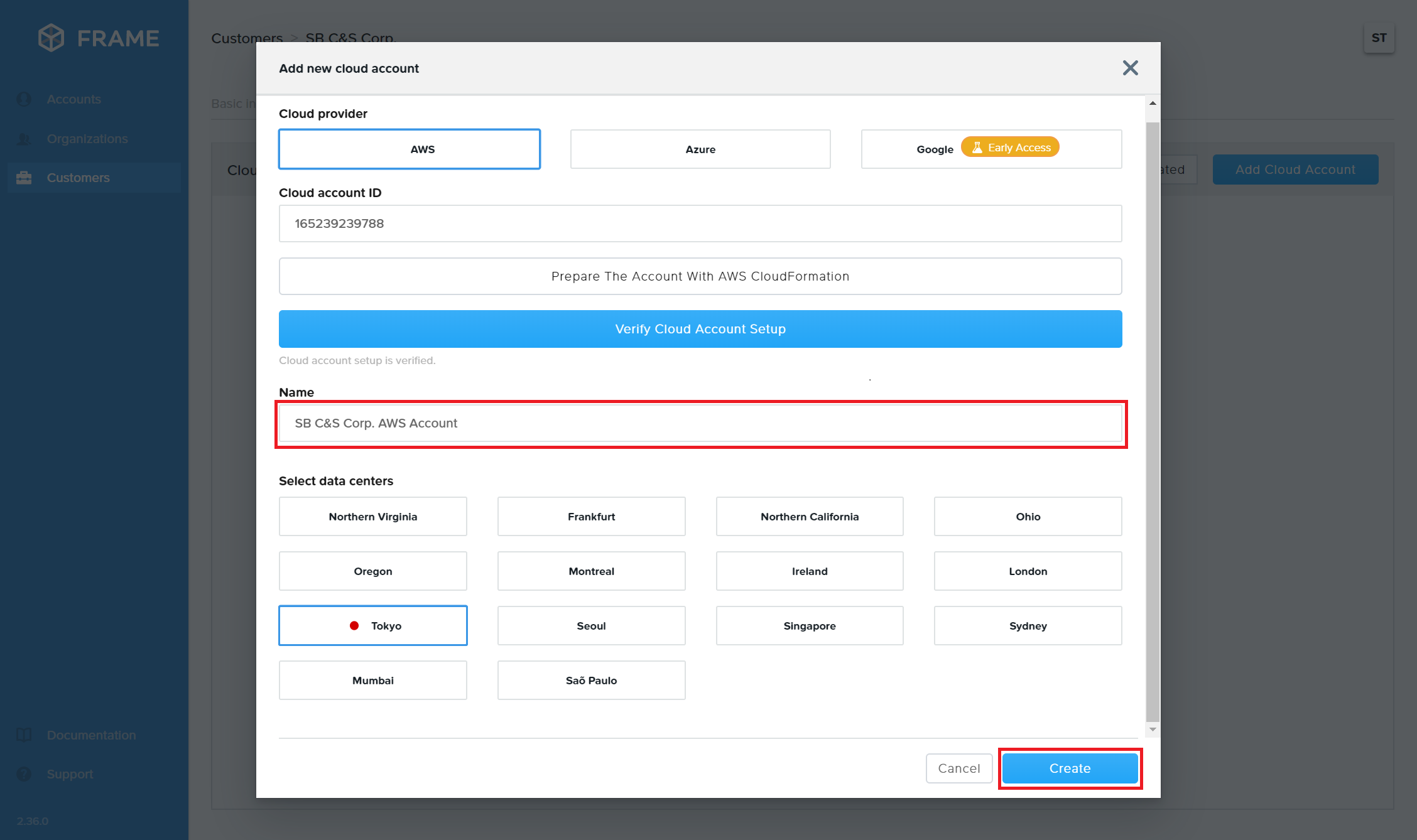1417x840 pixels.
Task: Click the Early Access flask icon
Action: [x=977, y=148]
